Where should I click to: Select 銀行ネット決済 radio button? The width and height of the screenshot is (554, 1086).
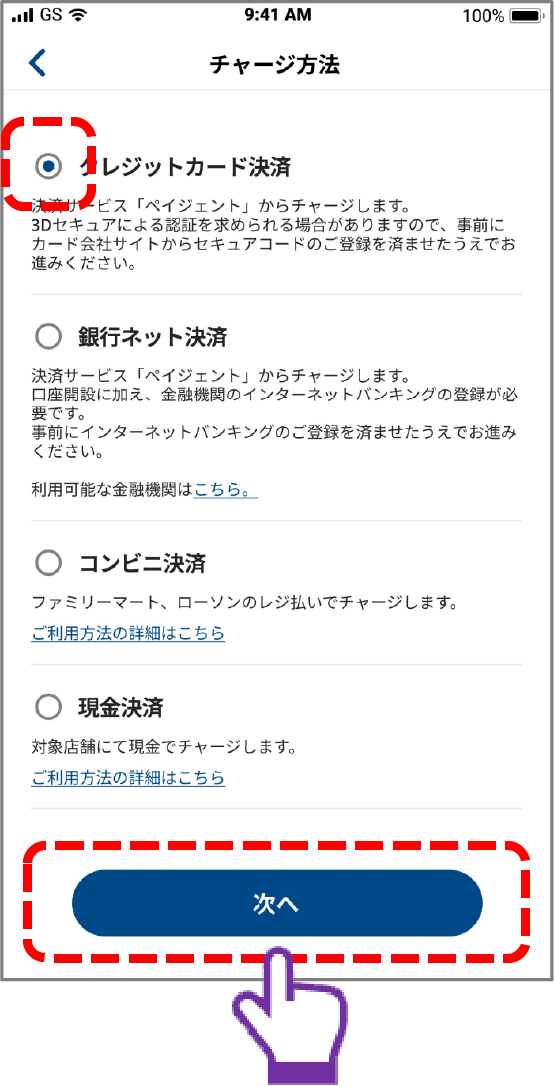[x=48, y=338]
